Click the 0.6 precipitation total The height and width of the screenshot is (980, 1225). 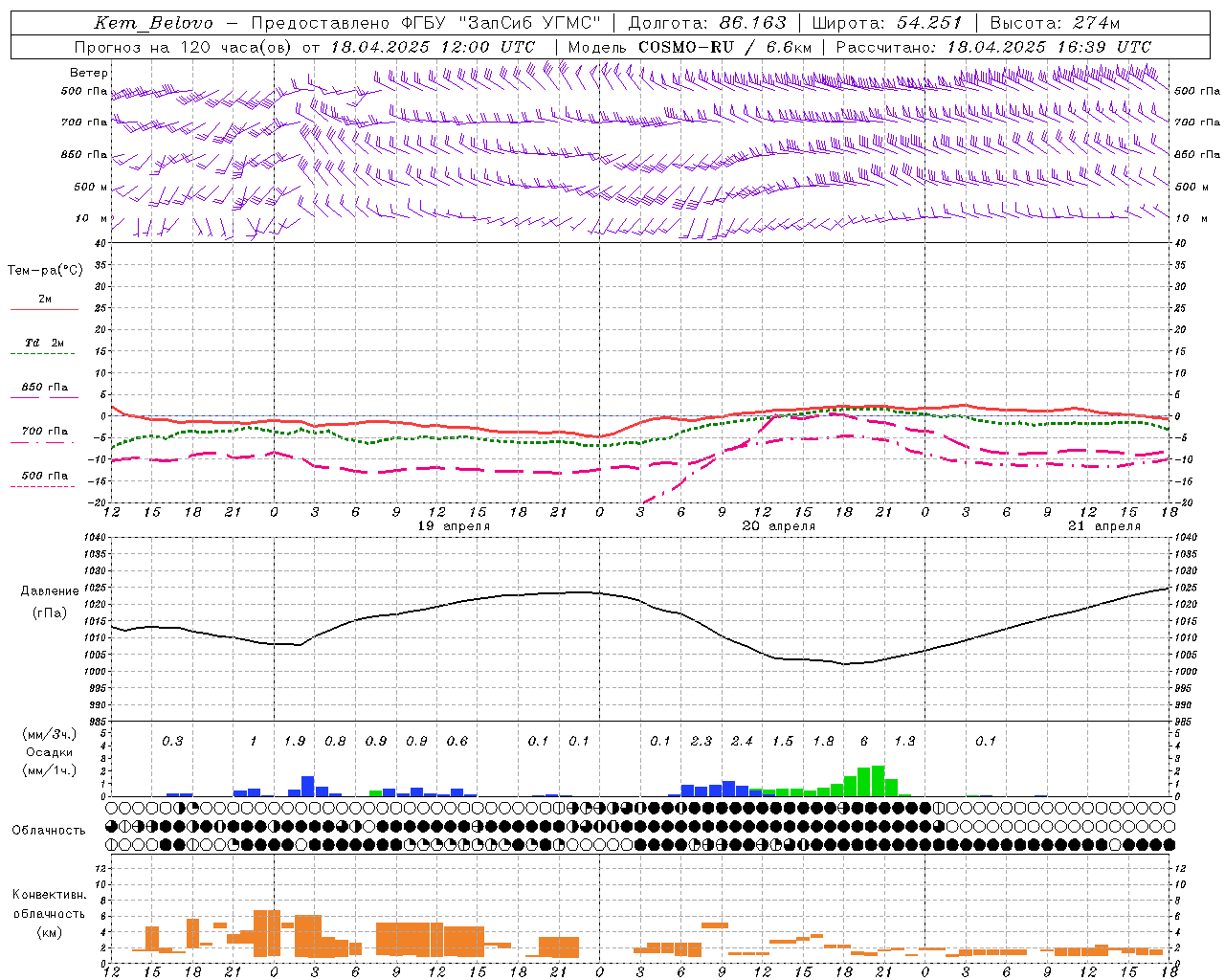click(x=457, y=741)
